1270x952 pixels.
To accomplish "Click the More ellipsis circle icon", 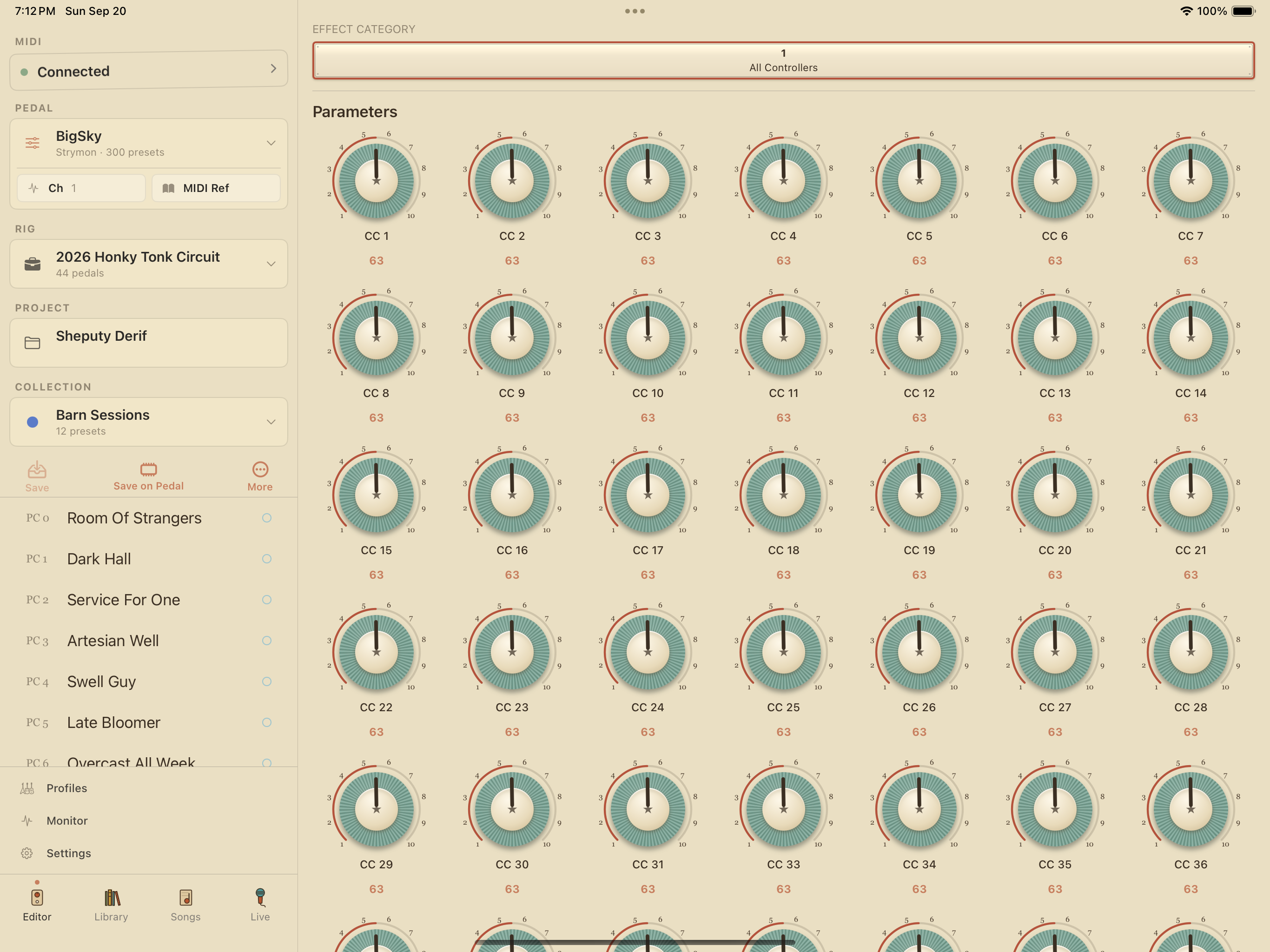I will pos(260,469).
